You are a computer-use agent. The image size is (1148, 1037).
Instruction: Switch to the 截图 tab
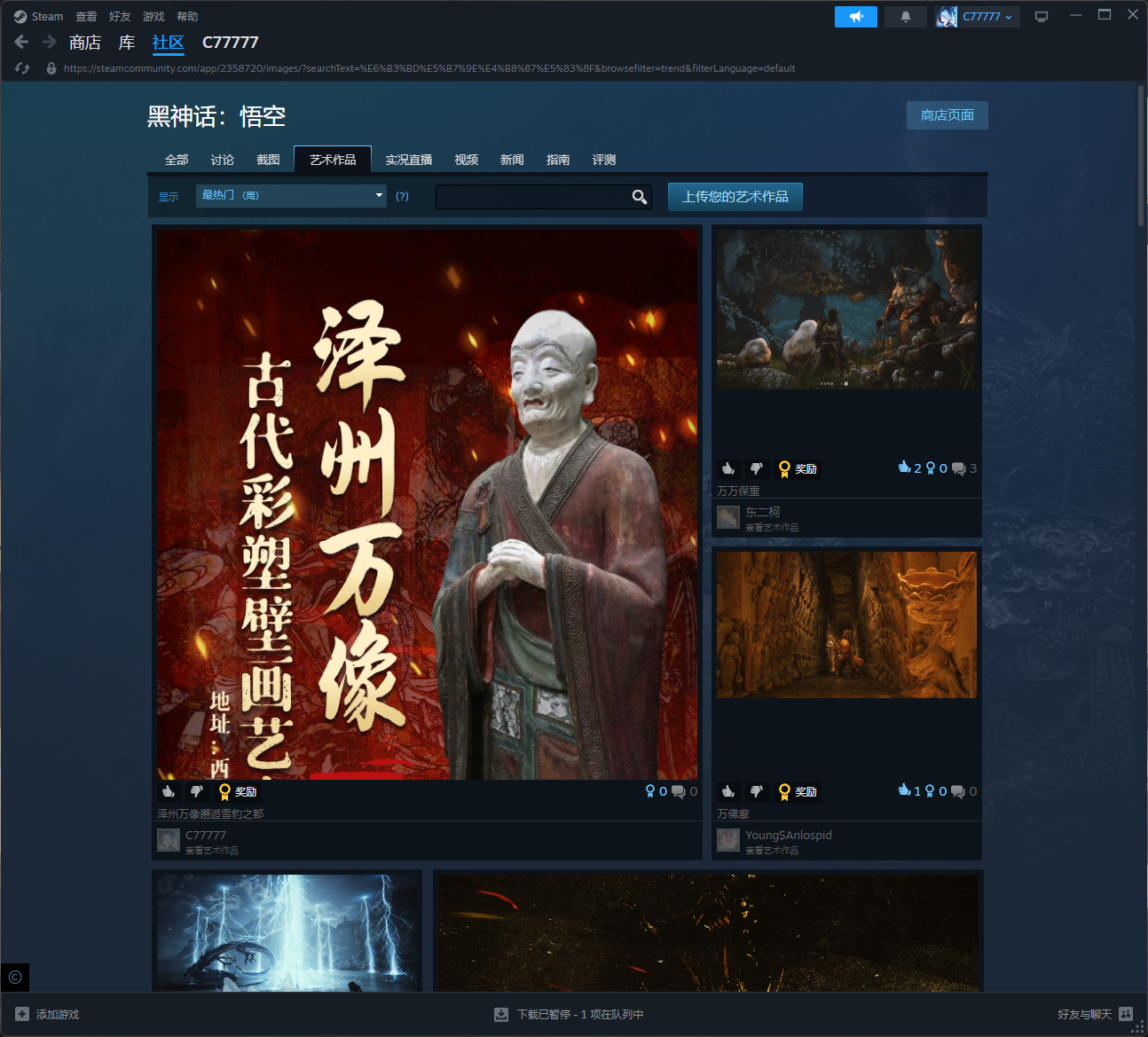tap(268, 160)
